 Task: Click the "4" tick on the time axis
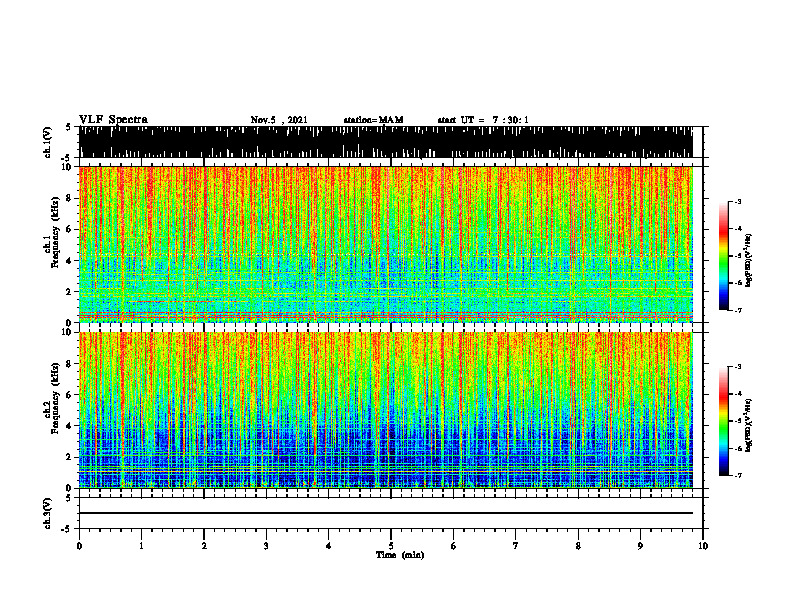click(328, 546)
